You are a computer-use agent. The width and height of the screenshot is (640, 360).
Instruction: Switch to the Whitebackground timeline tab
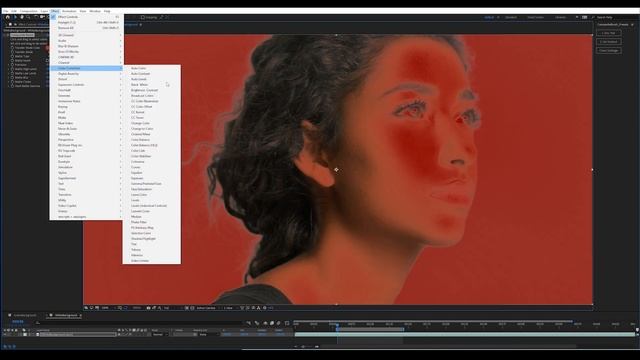tap(65, 316)
